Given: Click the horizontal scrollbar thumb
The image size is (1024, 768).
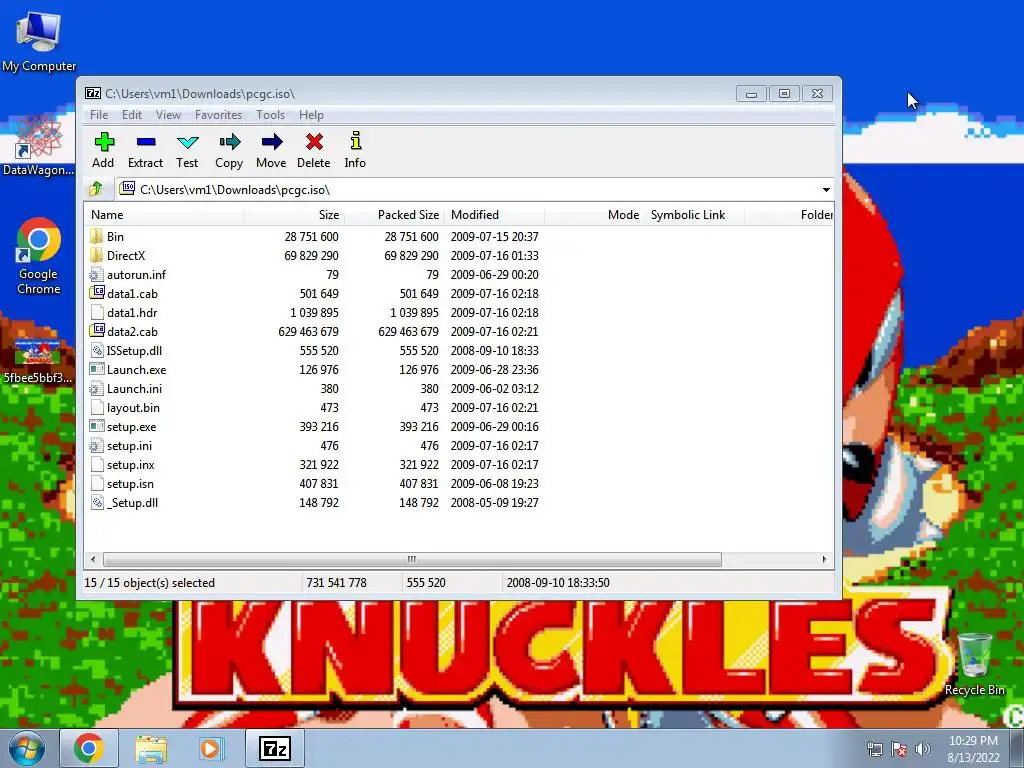Looking at the screenshot, I should [x=412, y=560].
